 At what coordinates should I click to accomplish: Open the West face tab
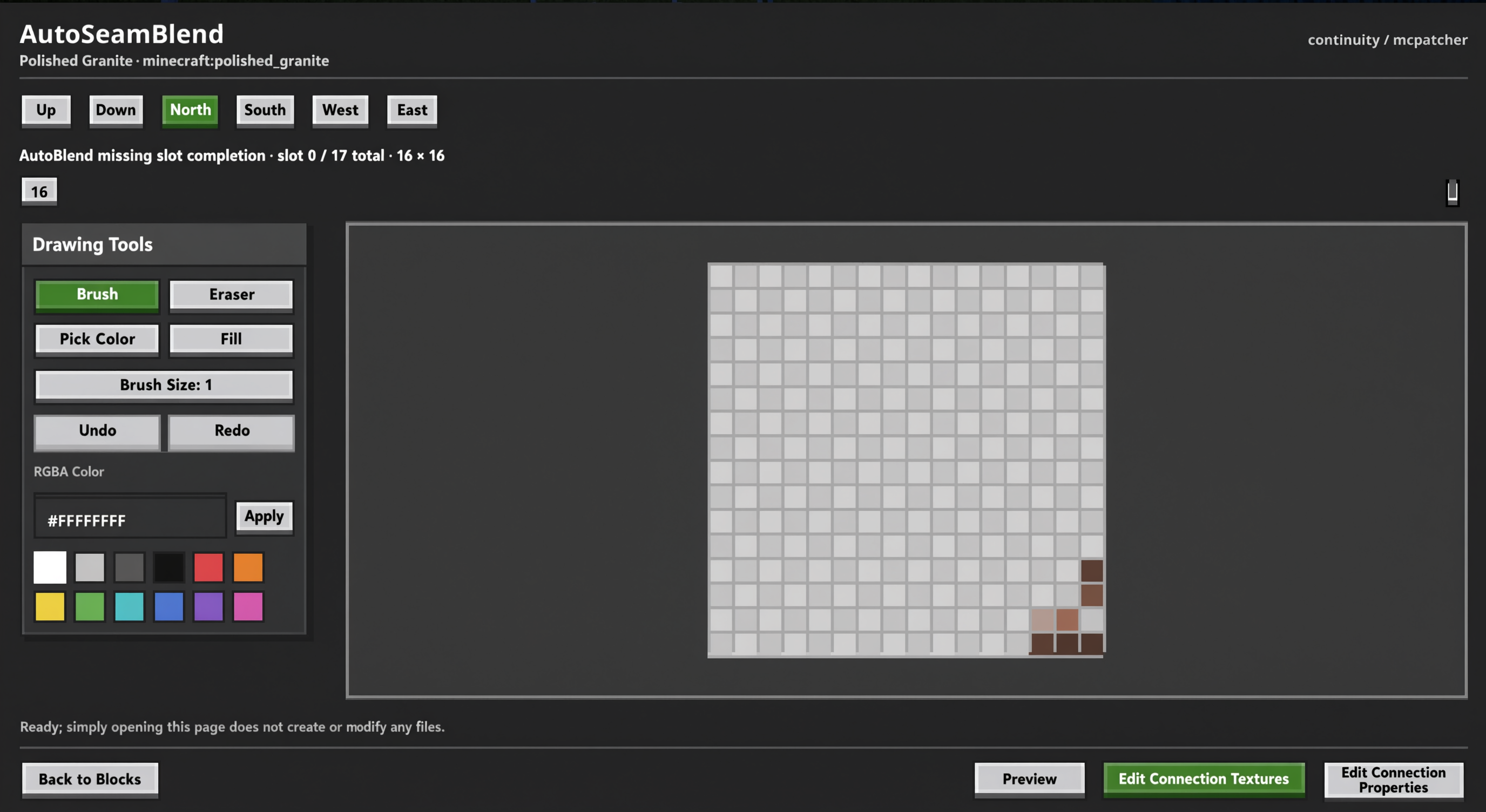340,110
